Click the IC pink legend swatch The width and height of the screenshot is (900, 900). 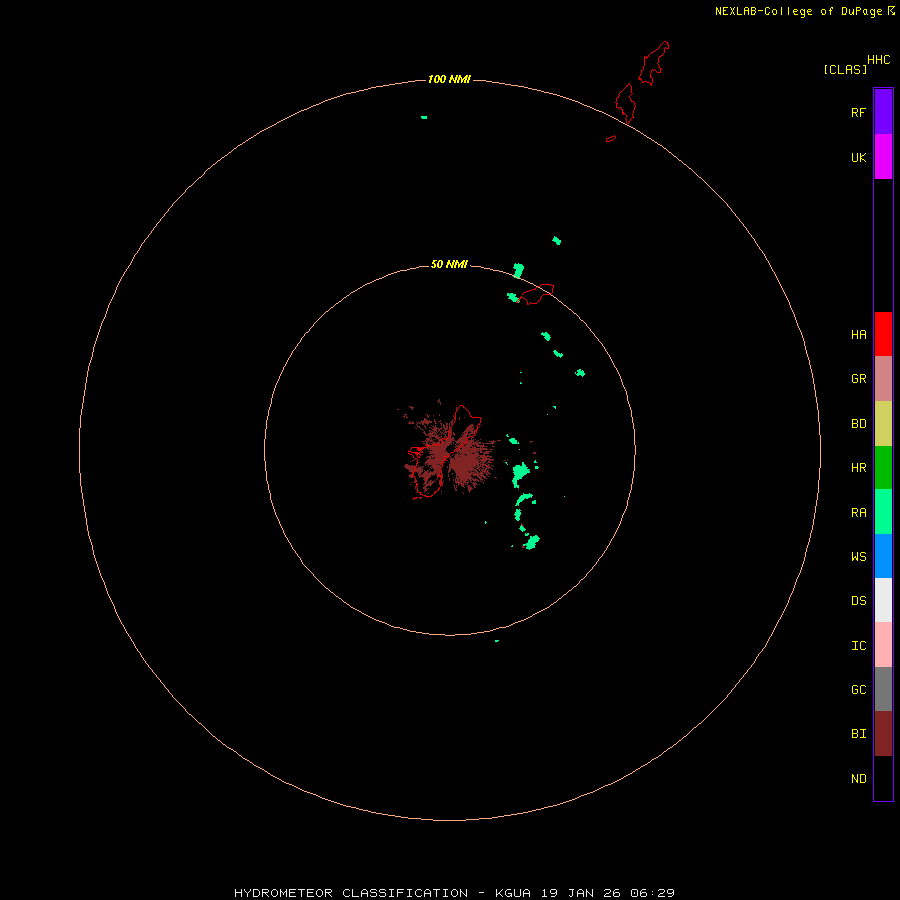click(x=883, y=645)
